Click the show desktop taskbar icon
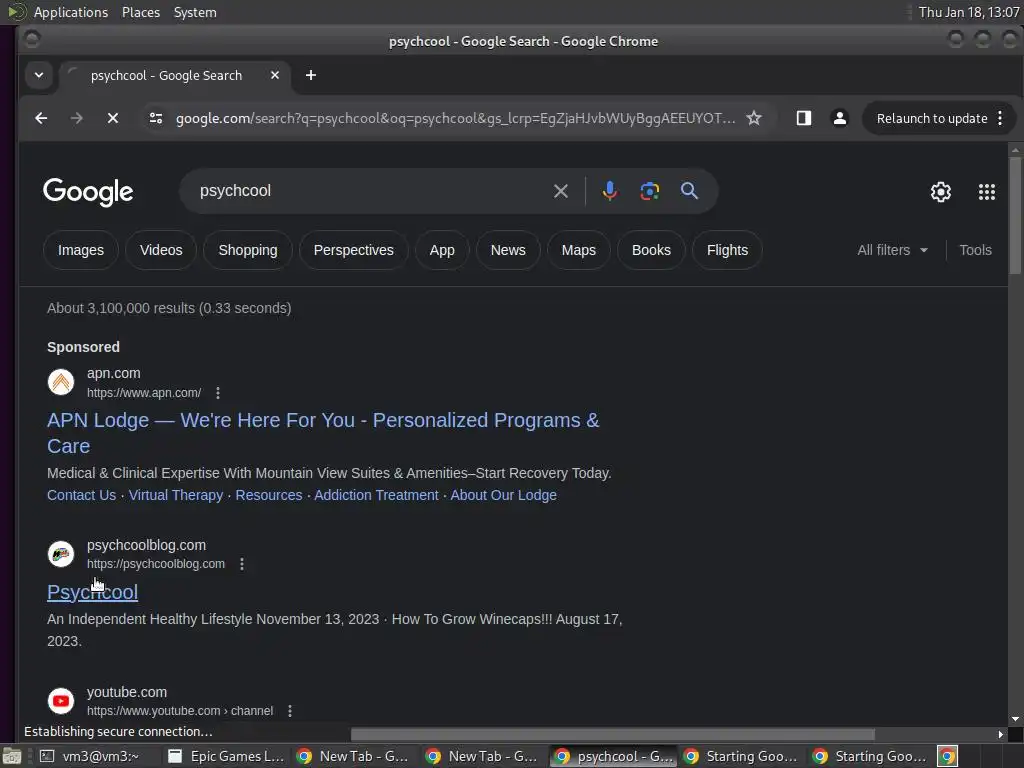The height and width of the screenshot is (768, 1024). click(12, 756)
